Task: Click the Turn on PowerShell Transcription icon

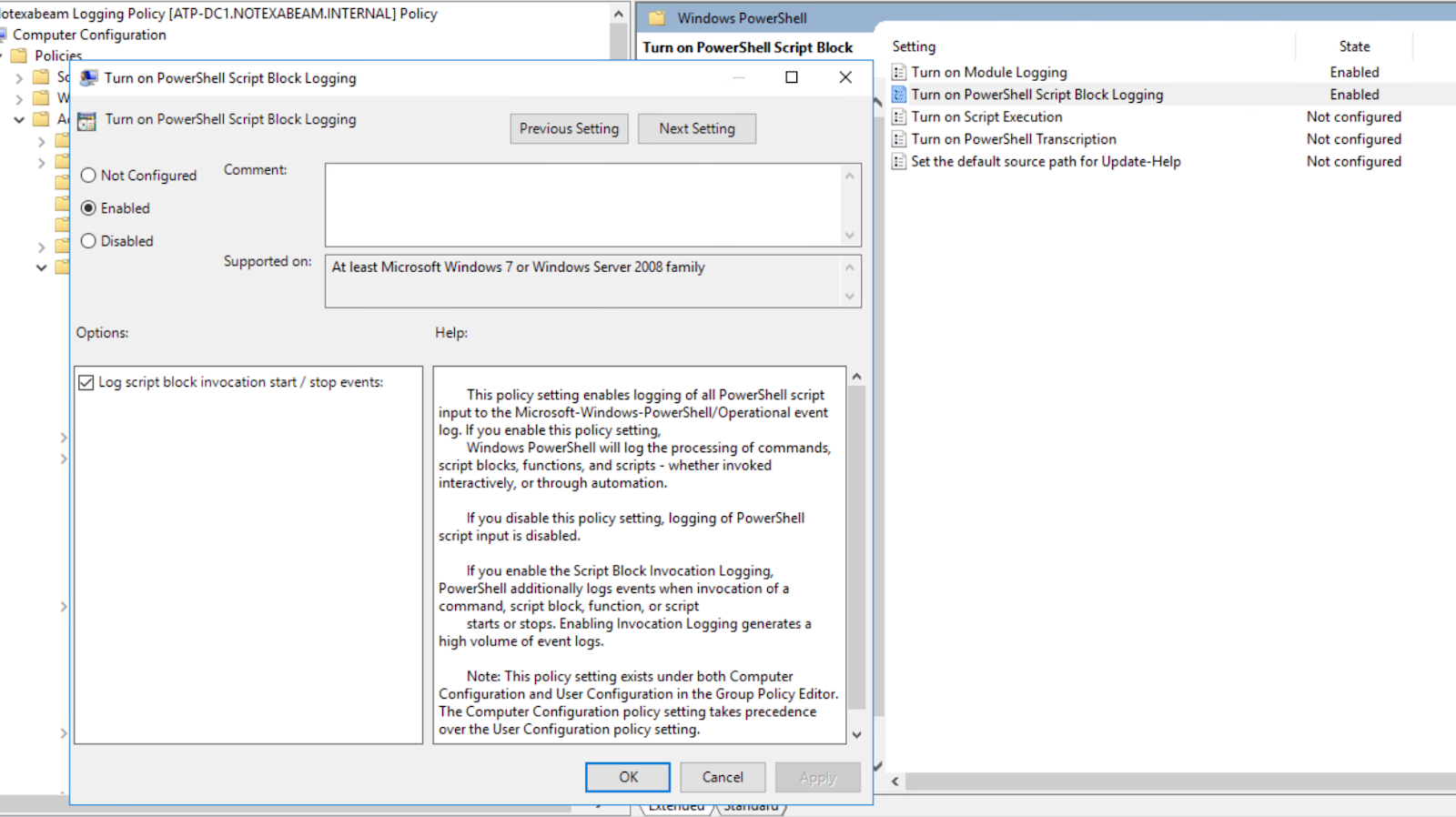Action: tap(899, 139)
